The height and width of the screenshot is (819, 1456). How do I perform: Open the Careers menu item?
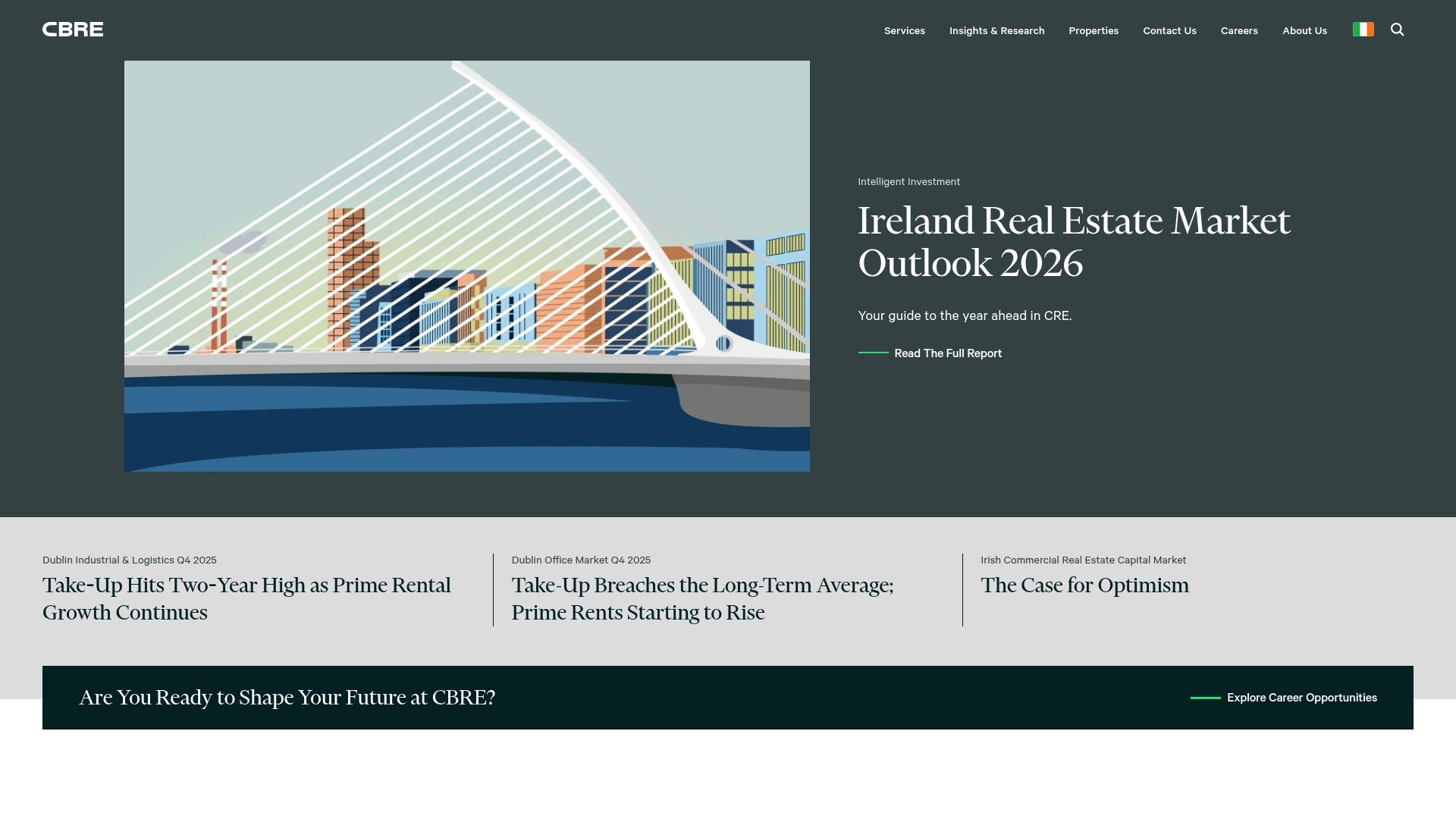pos(1238,31)
